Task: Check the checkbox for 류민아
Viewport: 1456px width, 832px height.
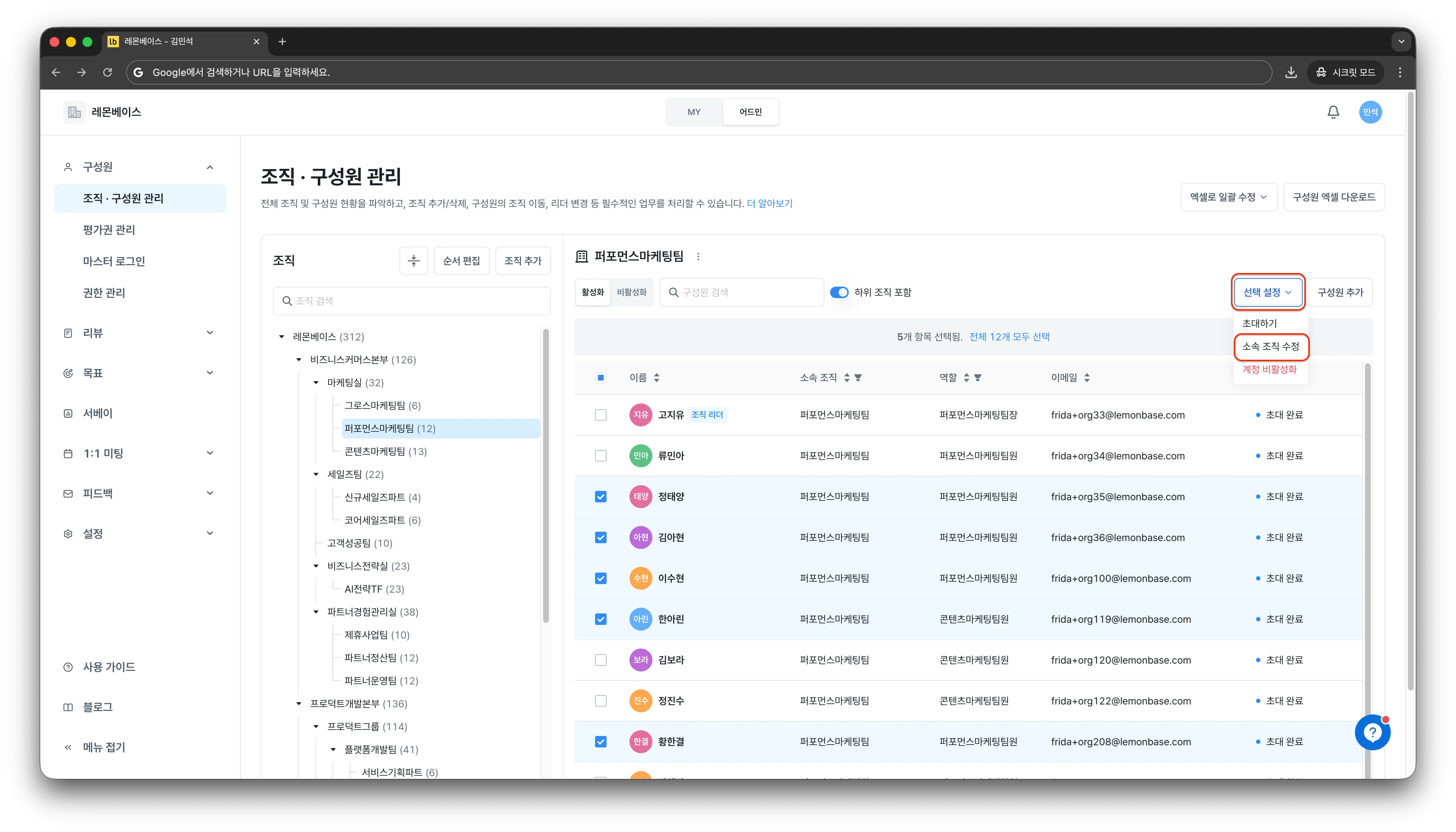Action: coord(600,456)
